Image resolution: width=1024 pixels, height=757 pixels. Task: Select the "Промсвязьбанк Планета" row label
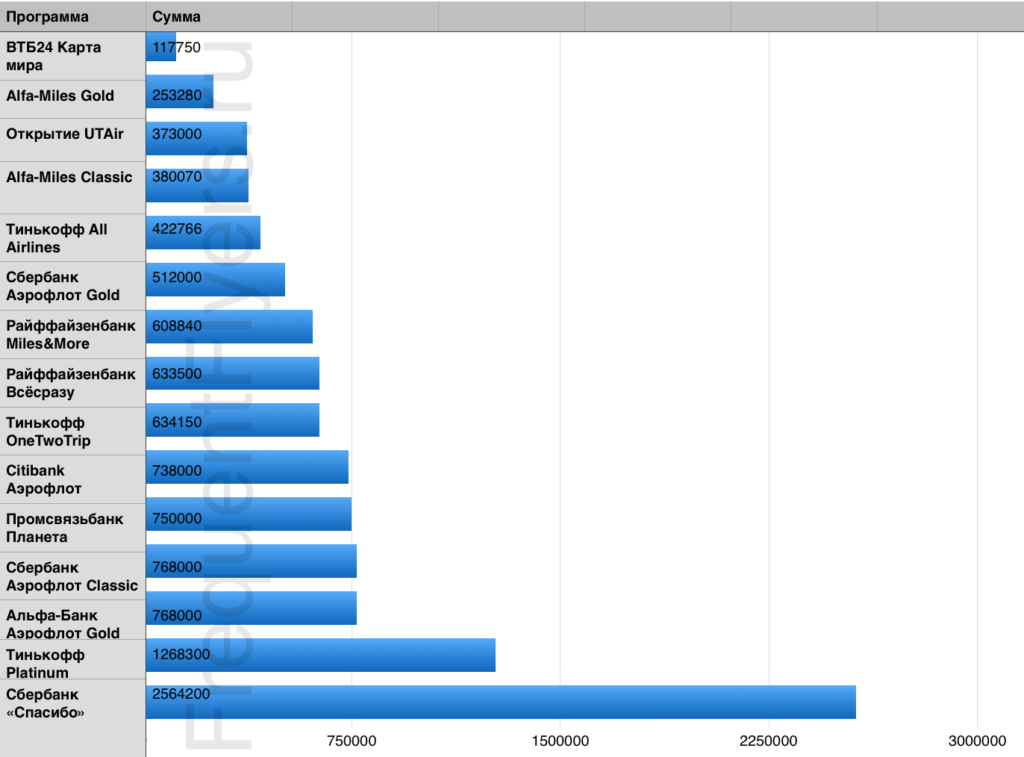click(x=65, y=528)
